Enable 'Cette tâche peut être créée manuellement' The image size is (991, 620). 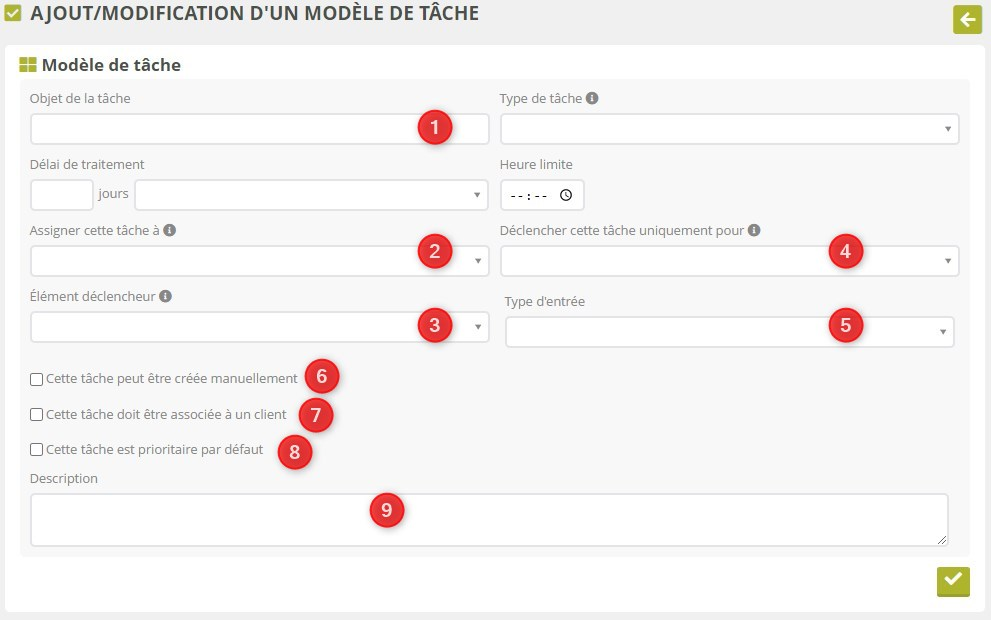click(x=37, y=379)
